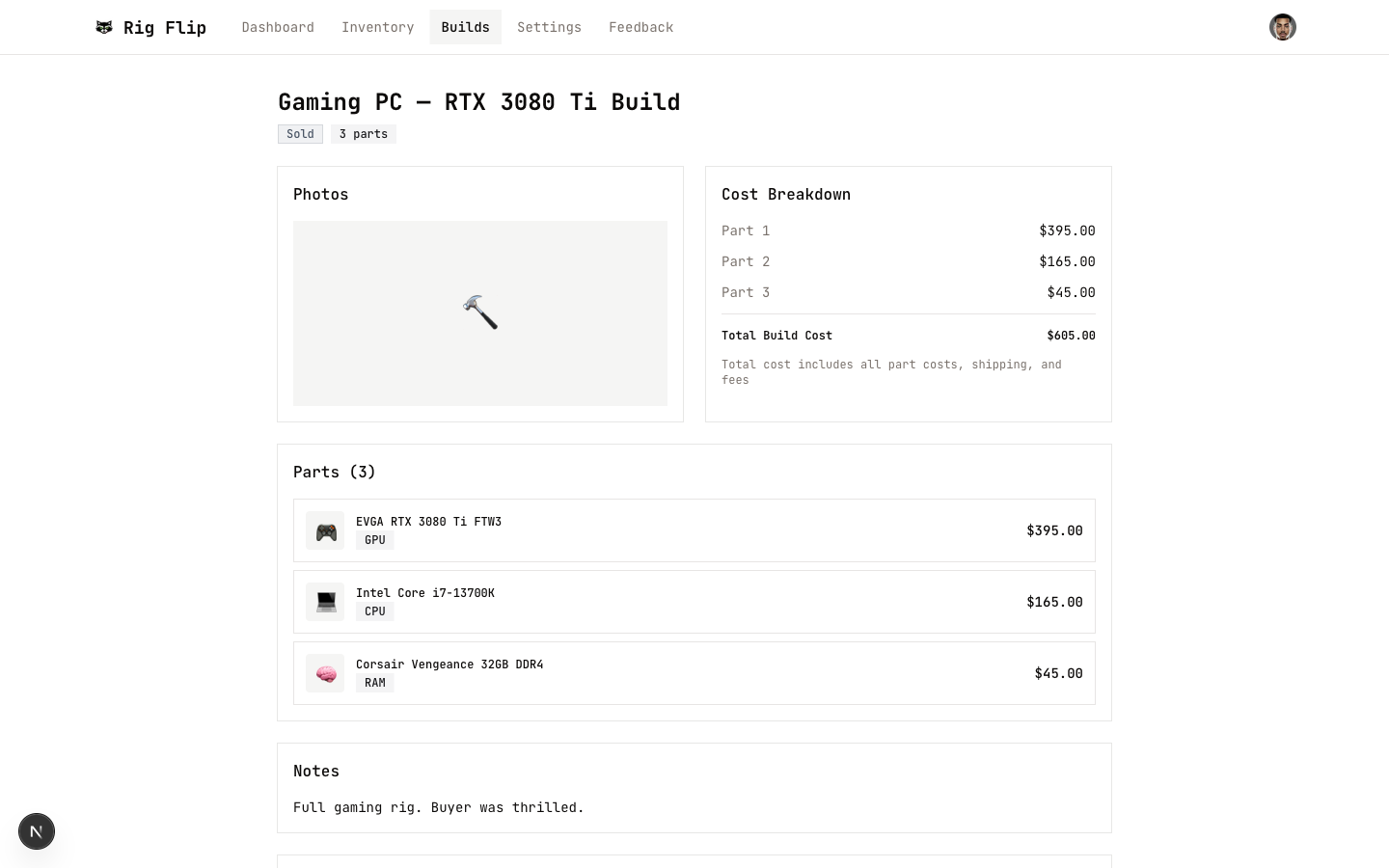Click the RAM tag under Corsair Vengeance
The height and width of the screenshot is (868, 1389).
coord(375,682)
